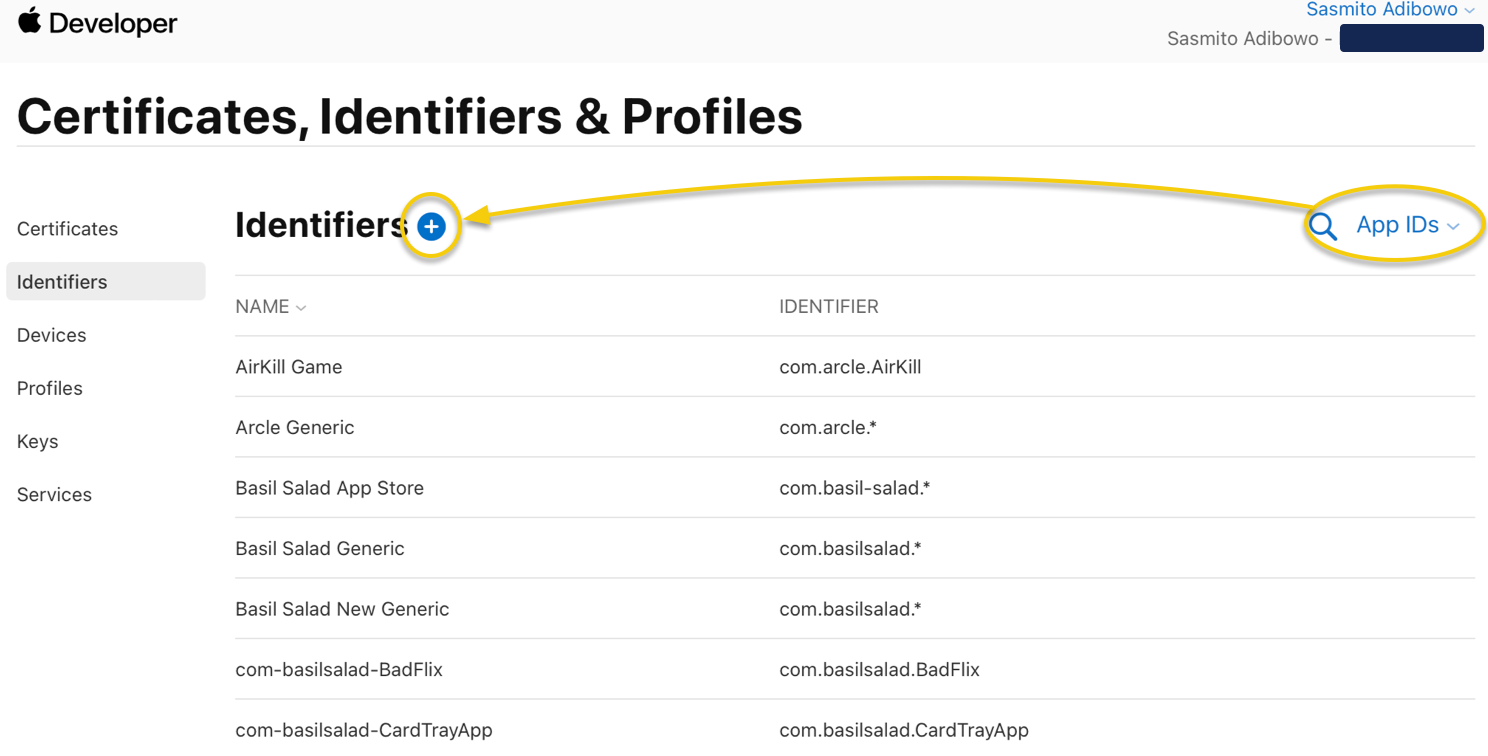1488x756 pixels.
Task: Open the Profiles section
Action: tap(50, 388)
